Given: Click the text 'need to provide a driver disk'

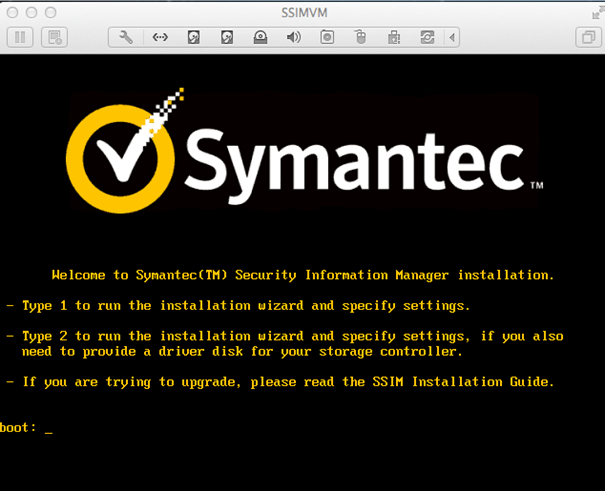Looking at the screenshot, I should pyautogui.click(x=132, y=352).
